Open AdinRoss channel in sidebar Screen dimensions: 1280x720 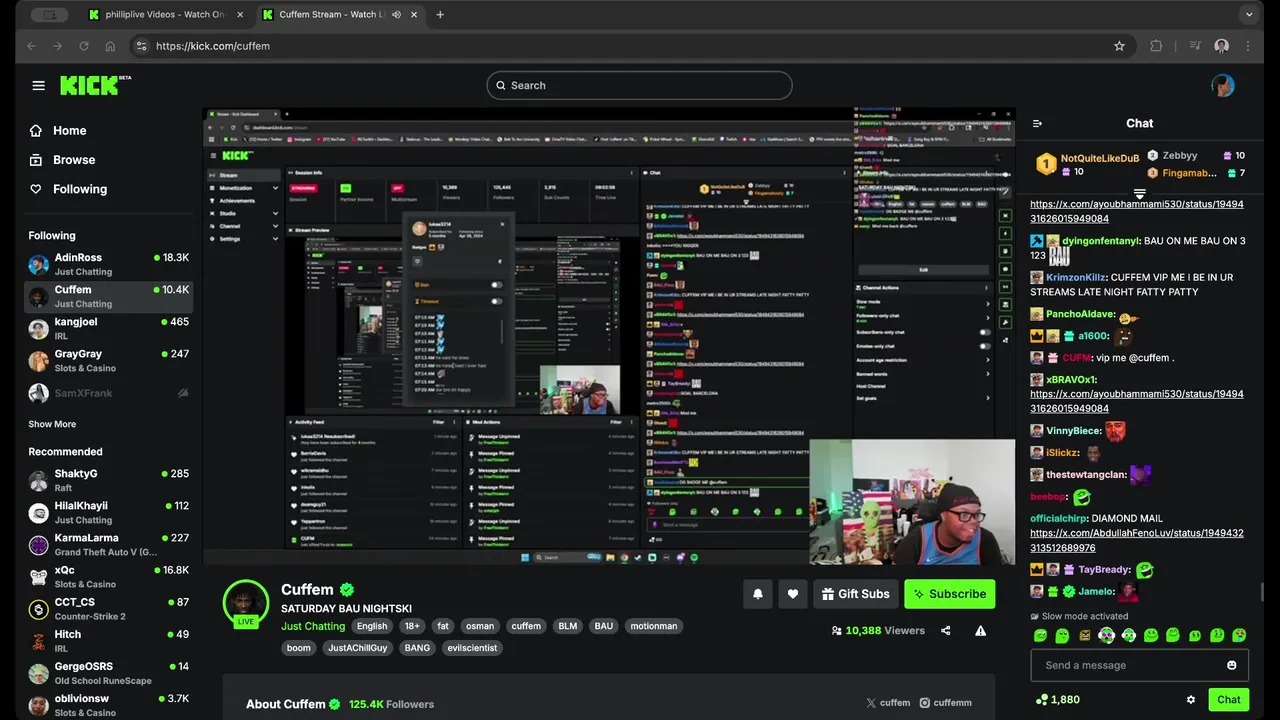[108, 264]
